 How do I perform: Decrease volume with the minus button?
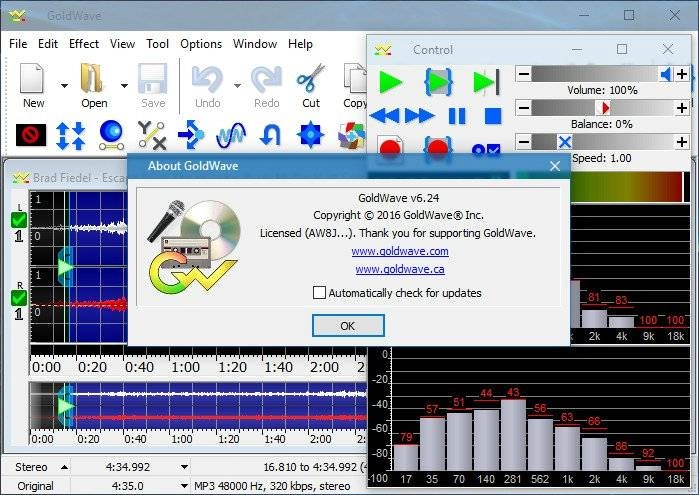tap(524, 74)
